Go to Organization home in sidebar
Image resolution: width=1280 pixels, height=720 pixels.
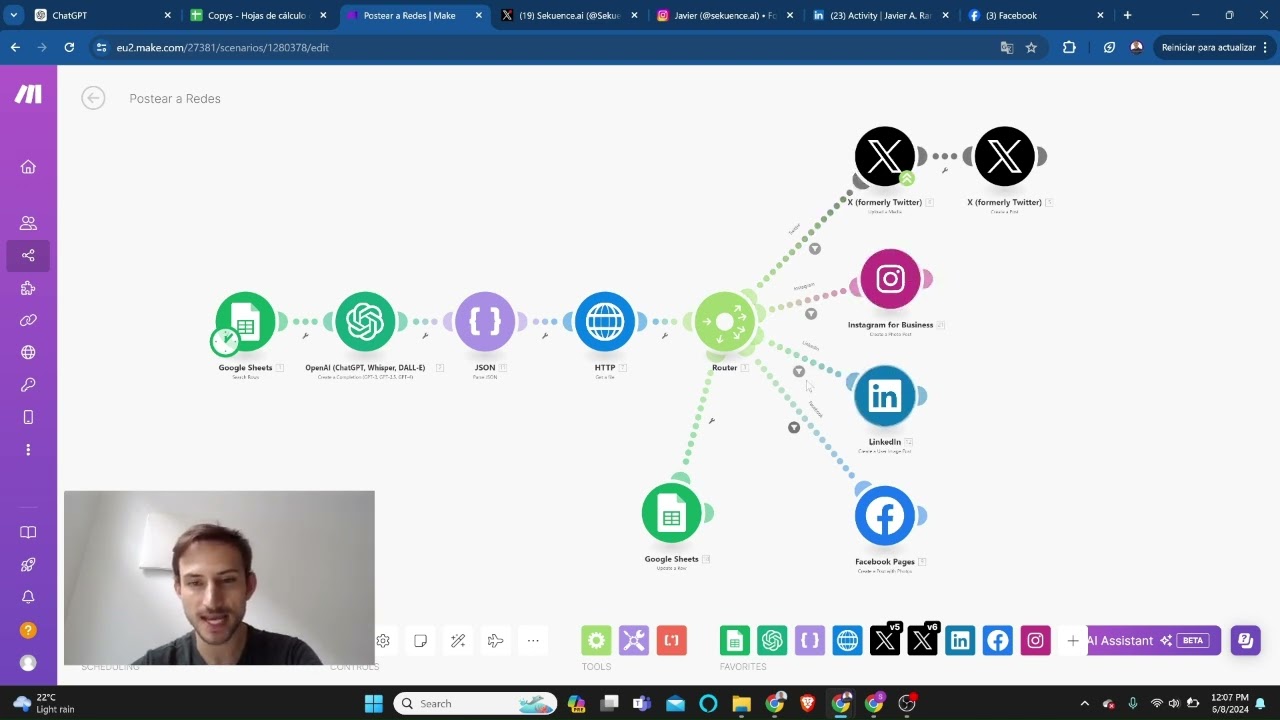click(28, 167)
